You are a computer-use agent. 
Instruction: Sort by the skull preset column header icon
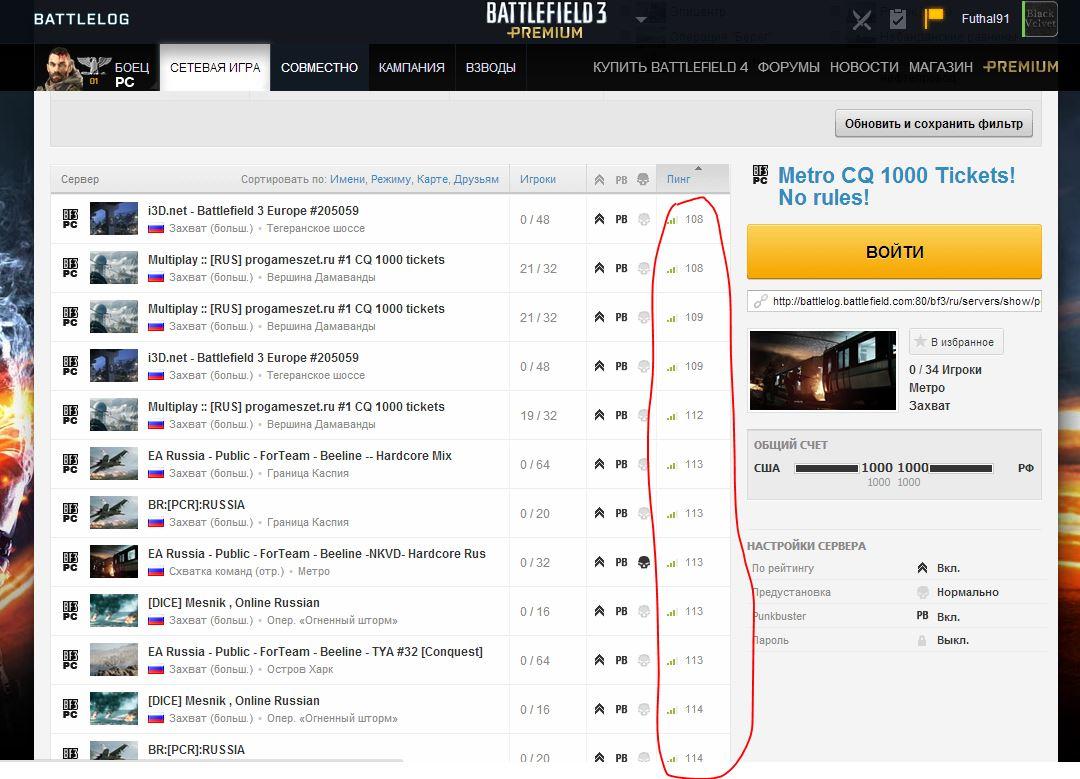click(643, 179)
